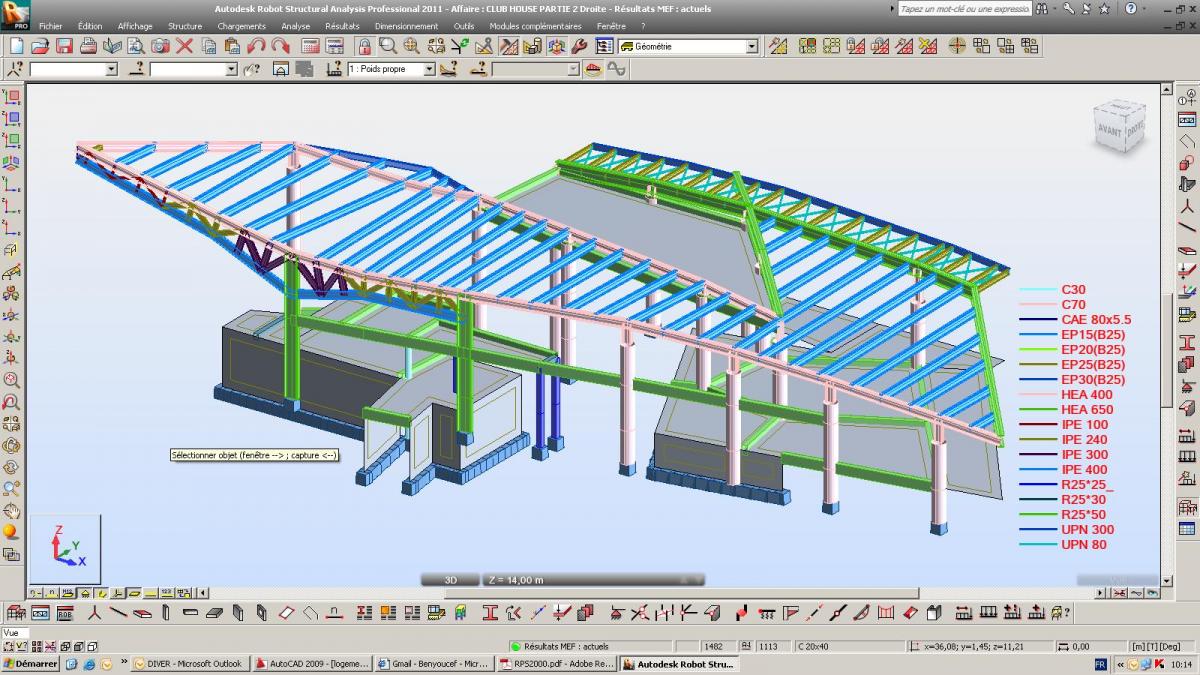The height and width of the screenshot is (675, 1200).
Task: Click the C 20x40 section status field
Action: (849, 646)
